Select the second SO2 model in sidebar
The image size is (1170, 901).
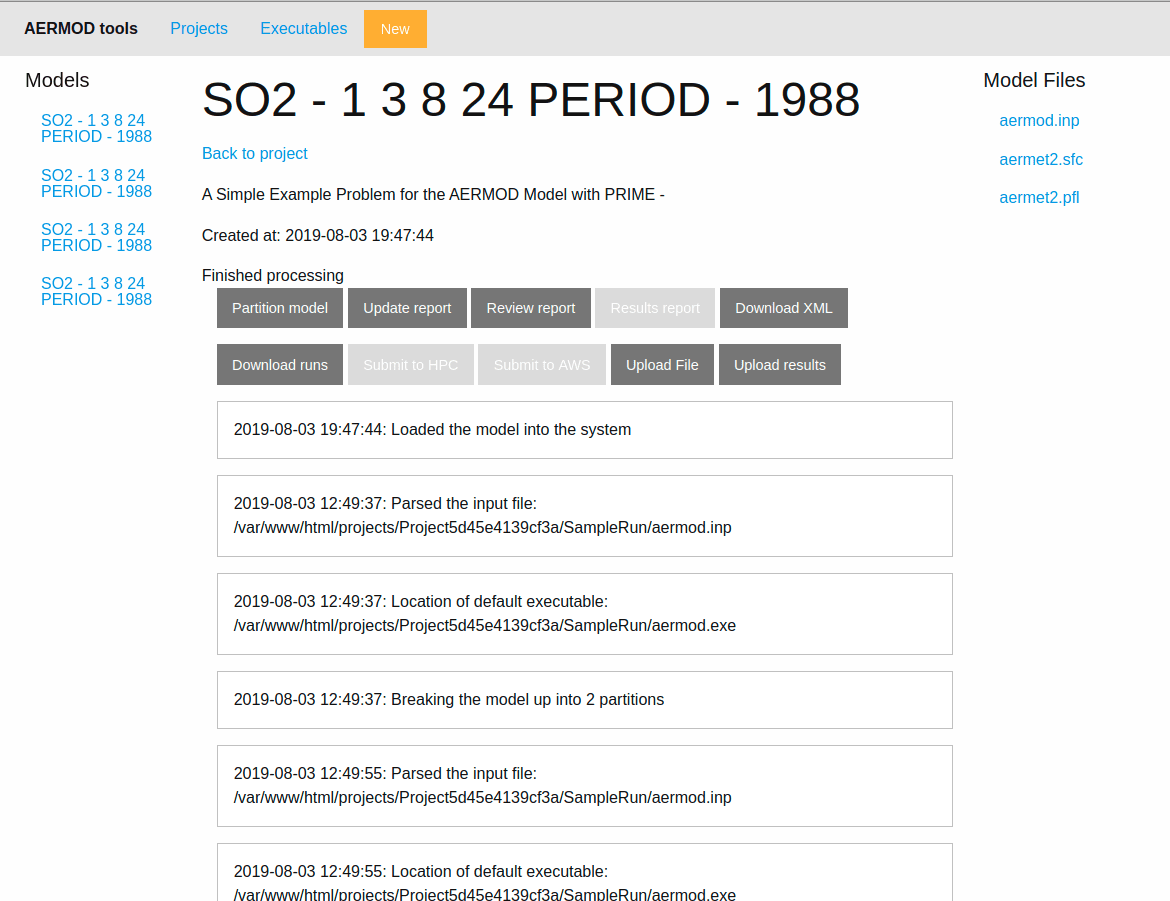coord(96,183)
